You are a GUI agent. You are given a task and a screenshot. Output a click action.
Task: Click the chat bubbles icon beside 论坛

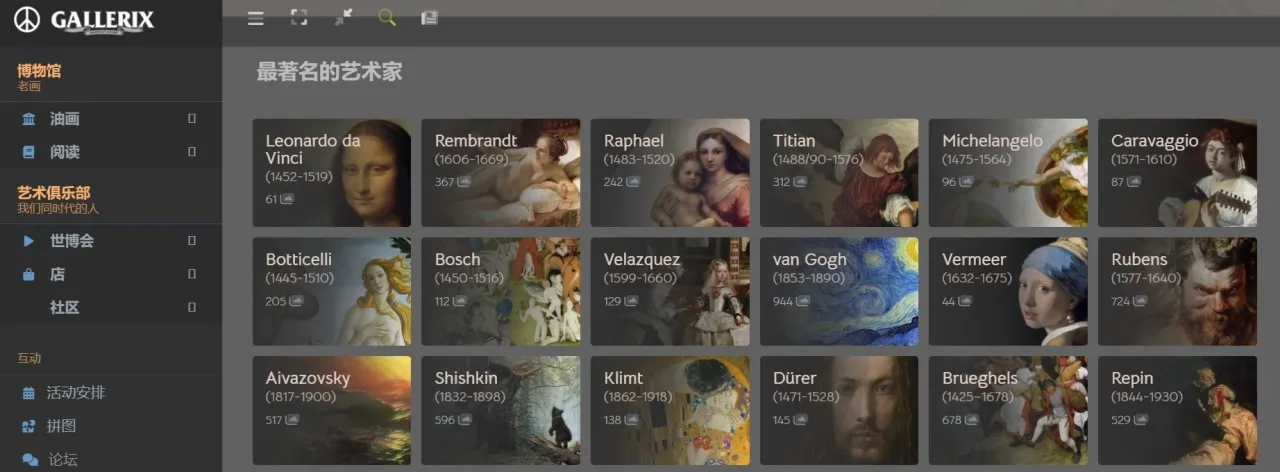coord(30,459)
